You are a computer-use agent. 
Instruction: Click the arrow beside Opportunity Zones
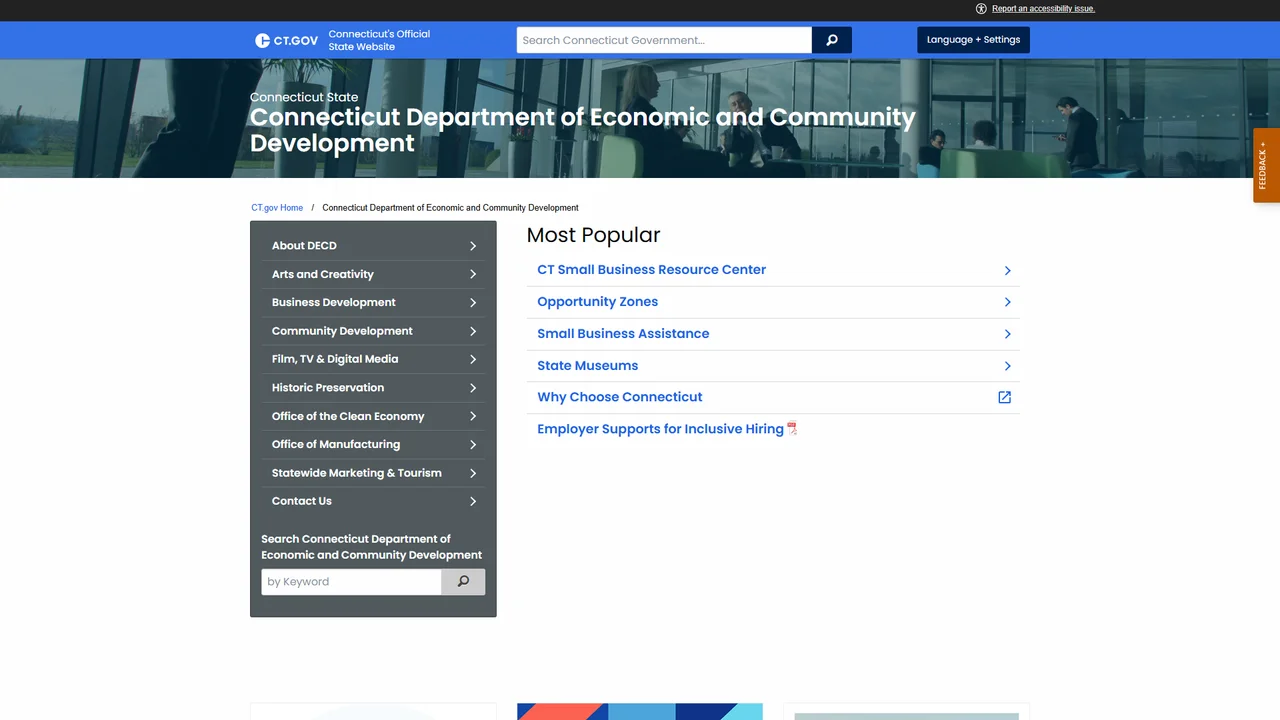1007,302
